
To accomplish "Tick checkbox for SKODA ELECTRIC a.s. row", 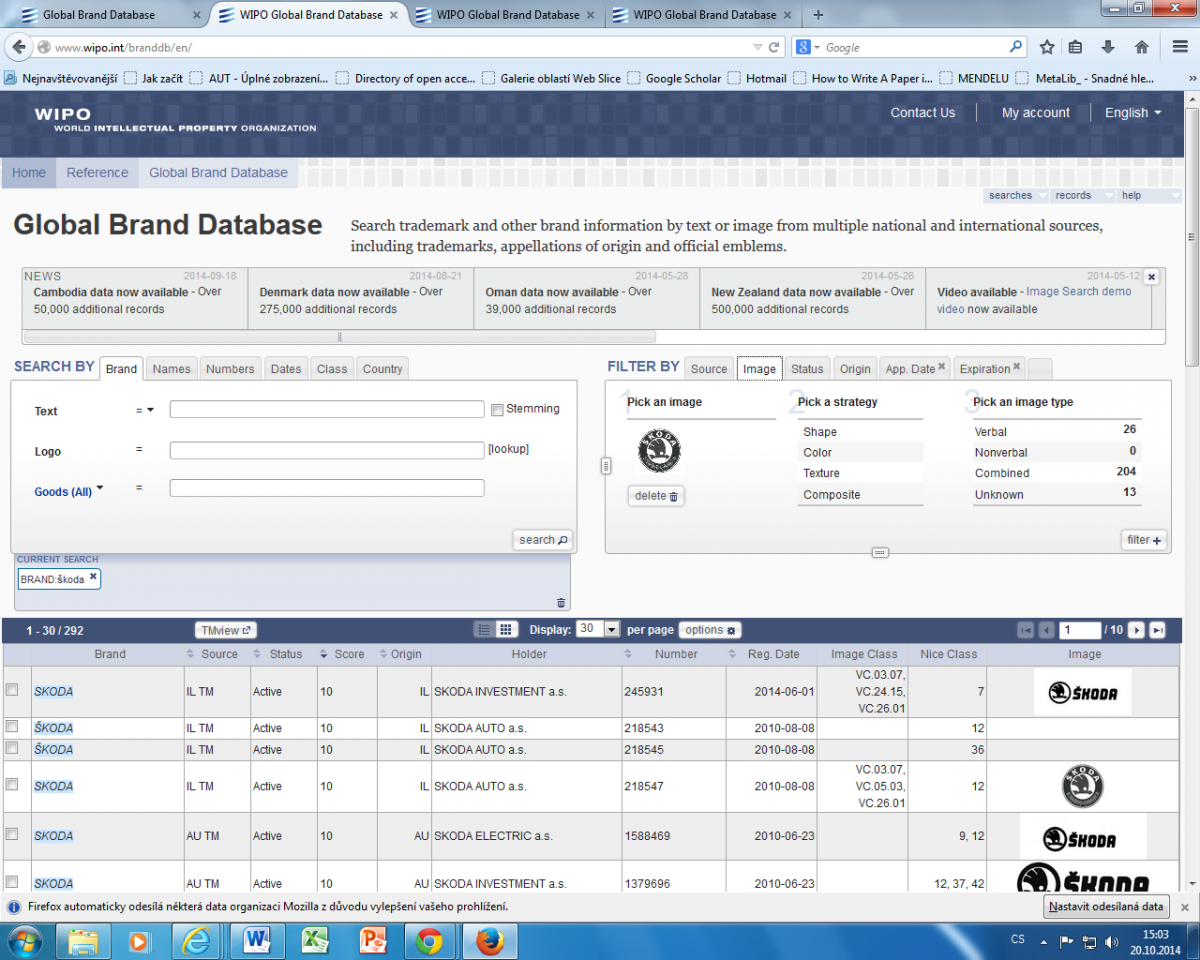I will 12,835.
